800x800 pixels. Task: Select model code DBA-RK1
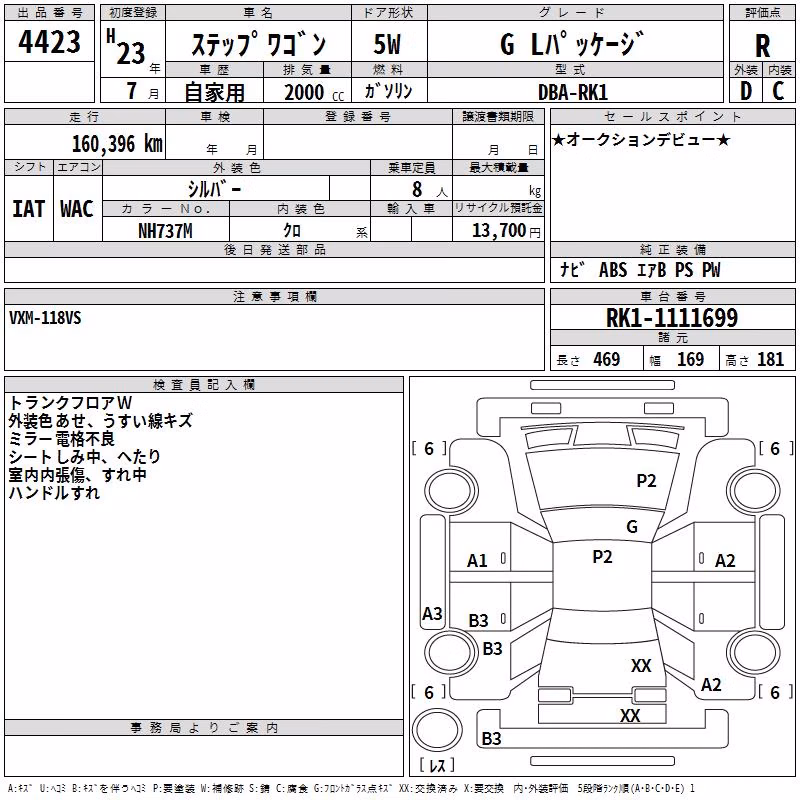pyautogui.click(x=573, y=92)
